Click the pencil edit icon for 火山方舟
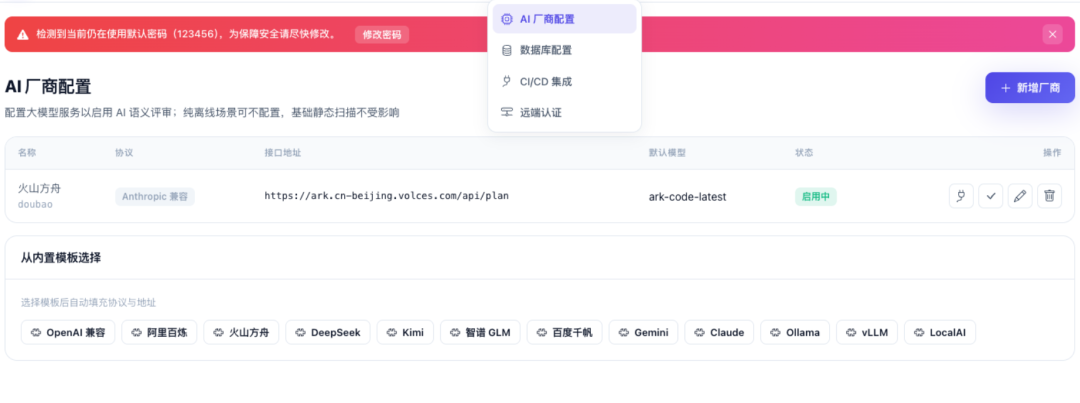This screenshot has width=1080, height=403. pyautogui.click(x=1020, y=196)
